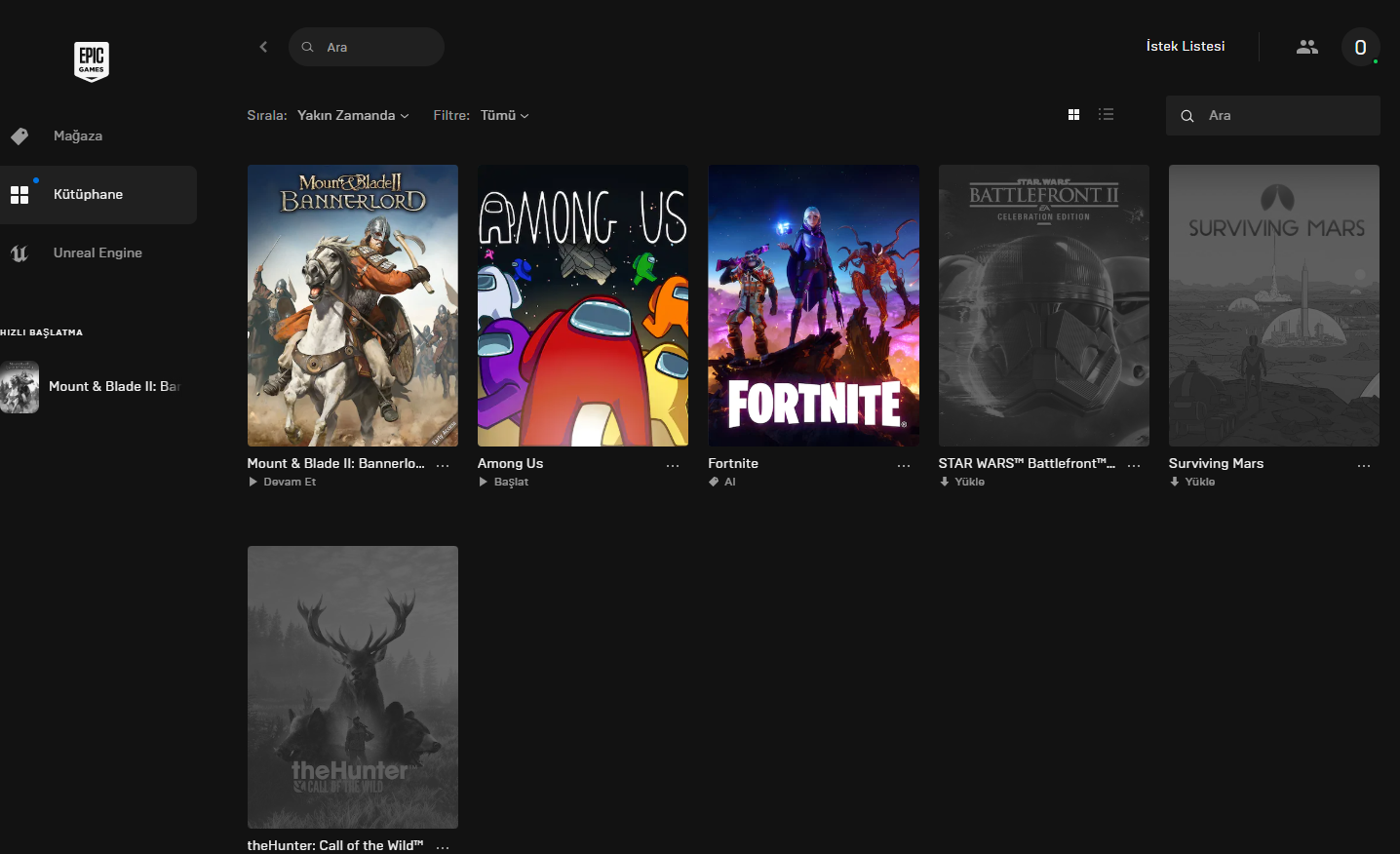Viewport: 1400px width, 854px height.
Task: Open Among Us game cover
Action: tap(583, 305)
